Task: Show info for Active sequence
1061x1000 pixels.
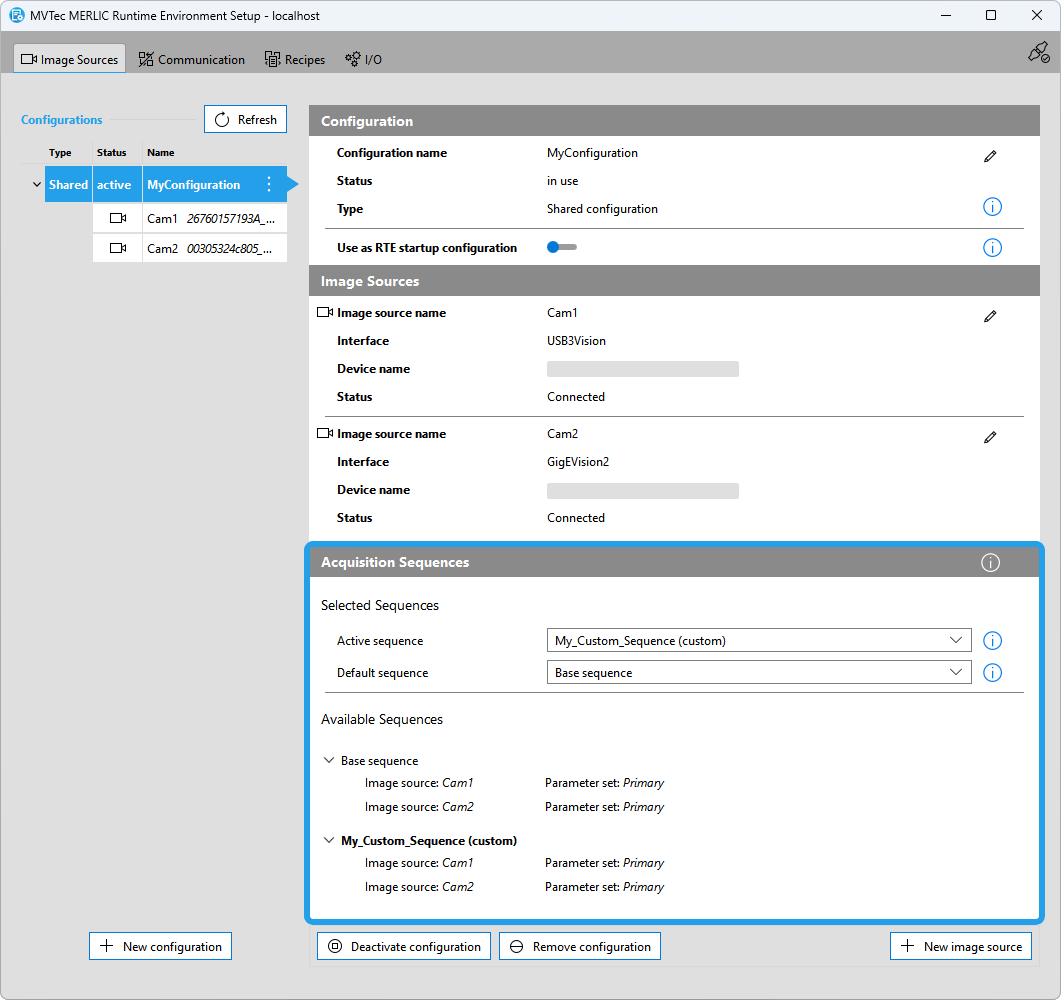Action: tap(992, 641)
